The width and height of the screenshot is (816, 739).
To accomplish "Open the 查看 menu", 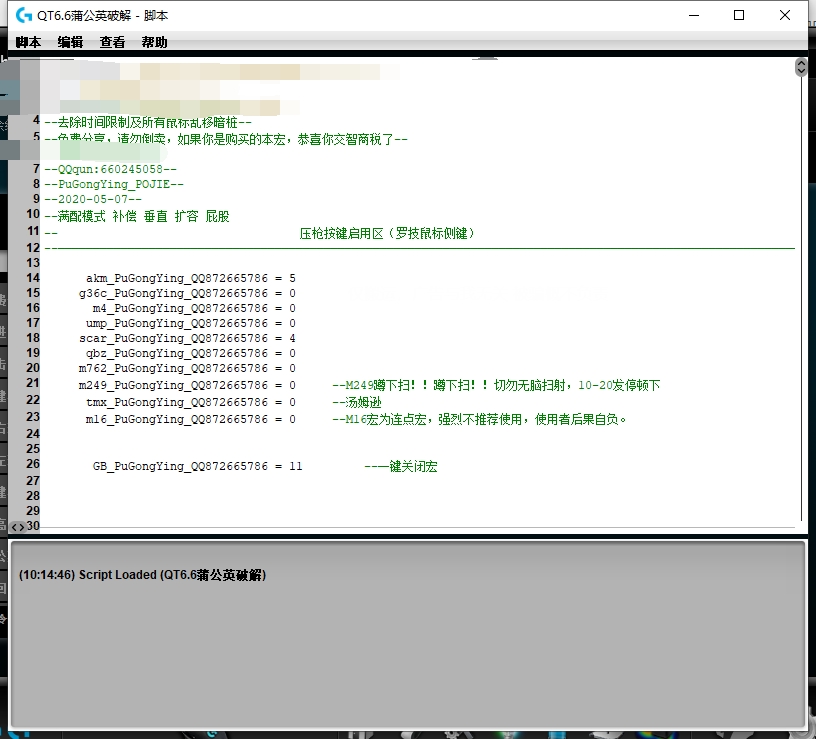I will pos(112,42).
